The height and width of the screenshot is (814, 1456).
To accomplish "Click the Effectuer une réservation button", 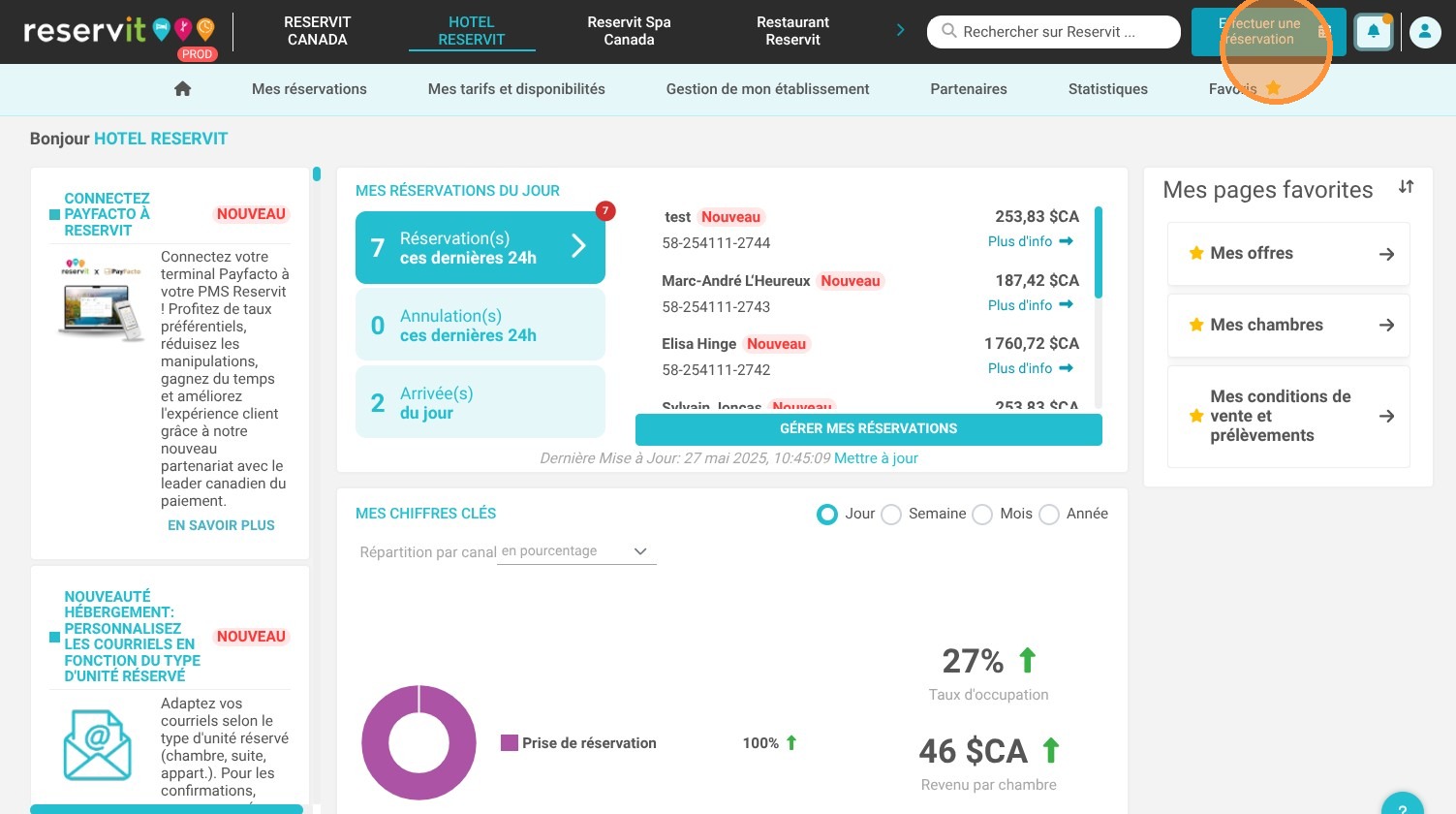I will pos(1268,32).
